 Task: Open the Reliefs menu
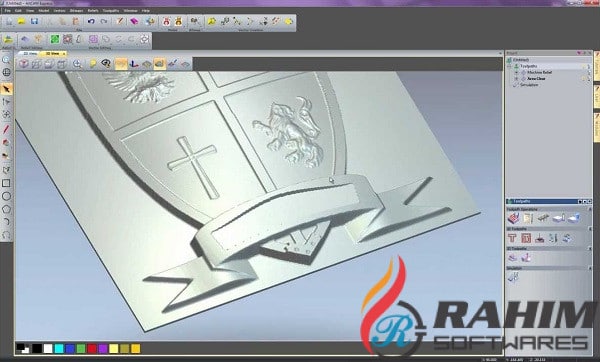click(x=93, y=11)
